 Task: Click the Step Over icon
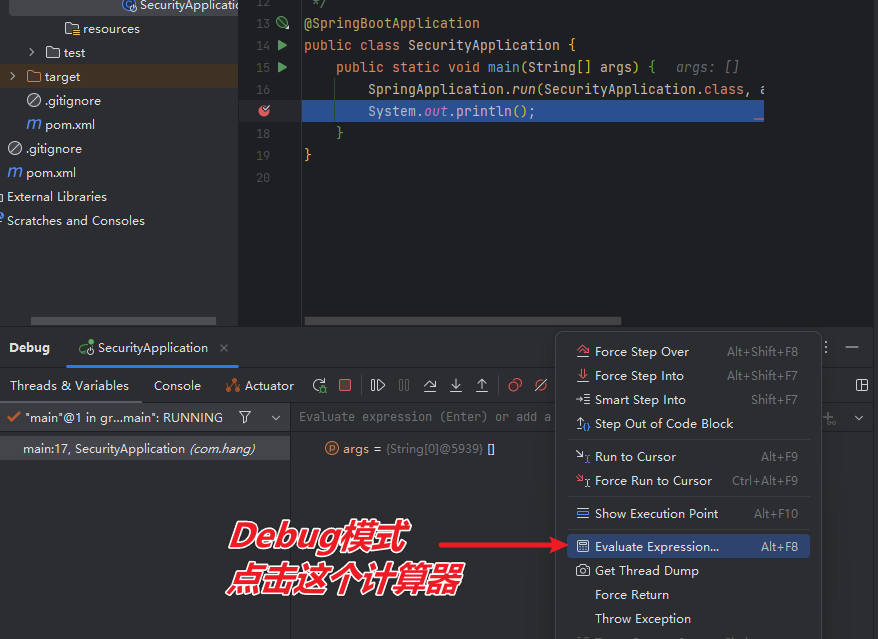coord(430,385)
